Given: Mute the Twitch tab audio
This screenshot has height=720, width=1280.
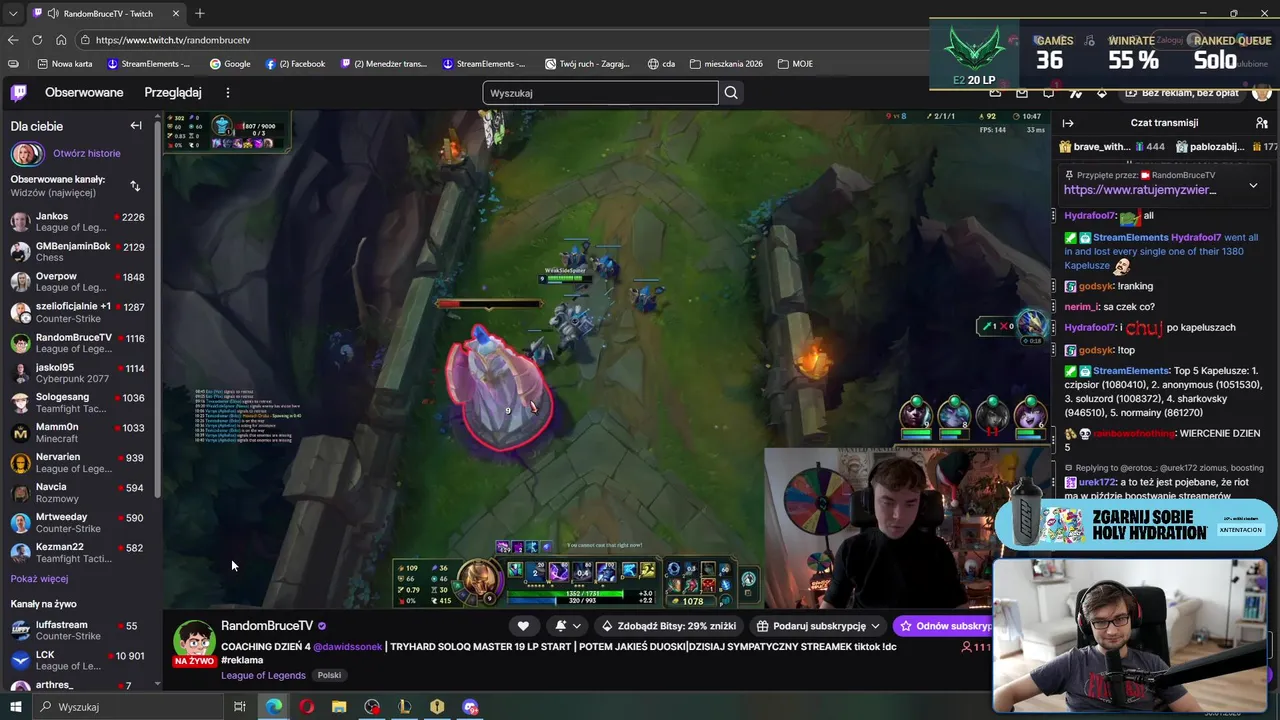Looking at the screenshot, I should coord(51,14).
